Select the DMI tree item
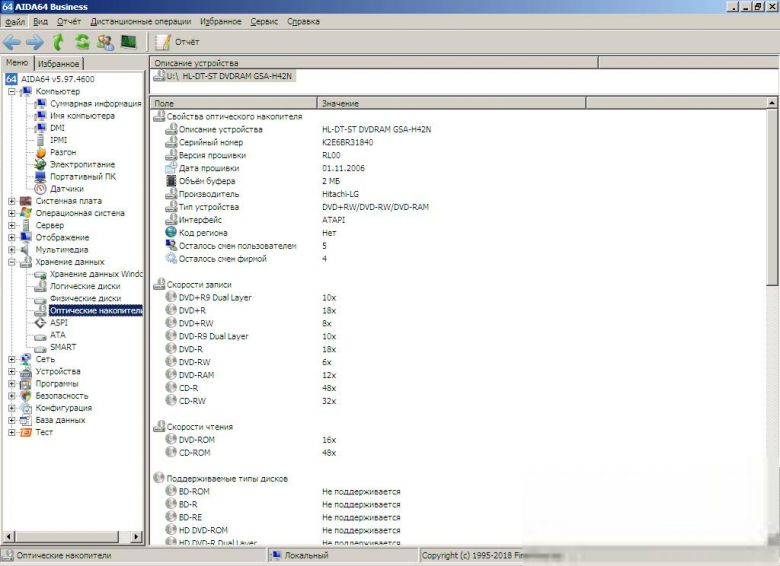Viewport: 780px width, 566px height. point(57,128)
